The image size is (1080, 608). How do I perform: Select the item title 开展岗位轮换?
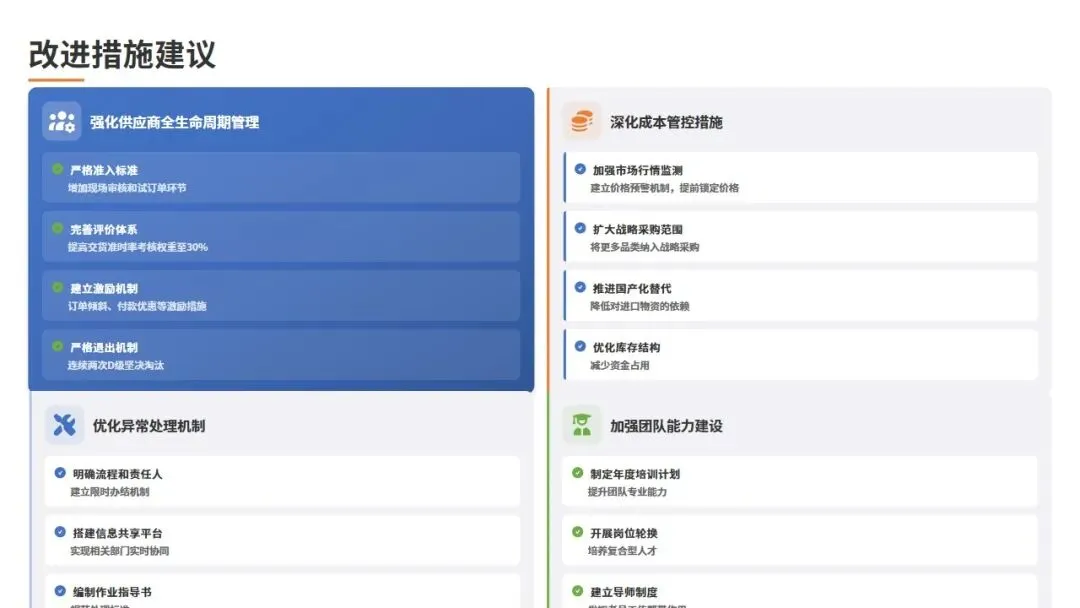tap(624, 534)
